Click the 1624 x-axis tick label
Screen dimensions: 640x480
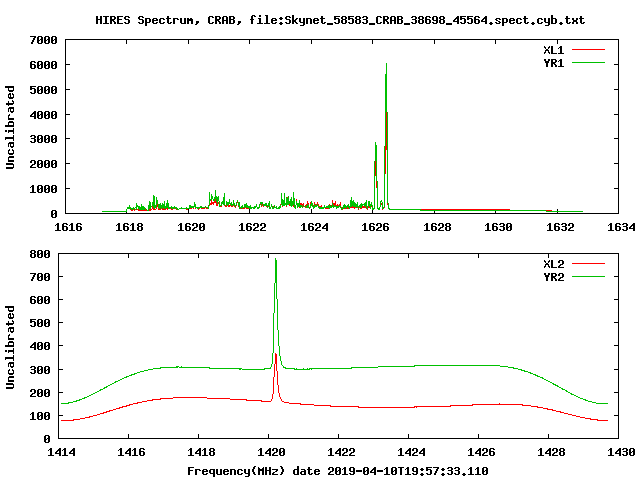coord(314,227)
